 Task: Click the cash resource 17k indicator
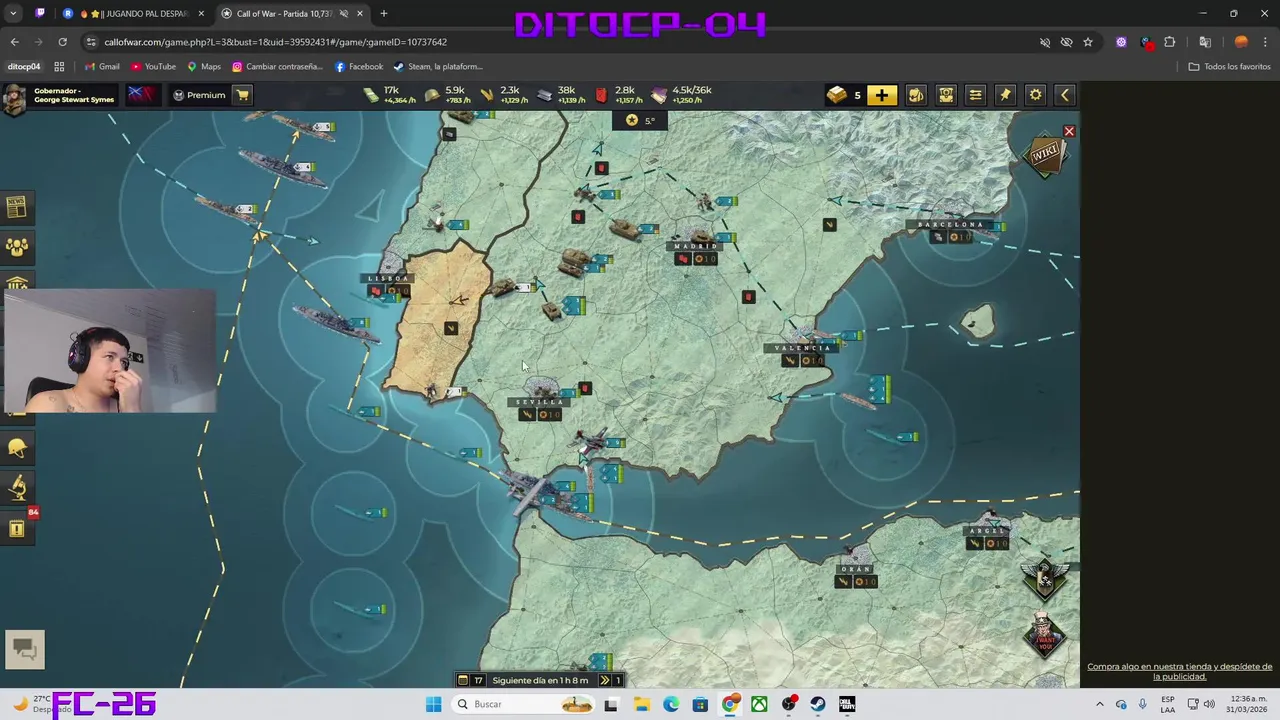click(x=388, y=95)
